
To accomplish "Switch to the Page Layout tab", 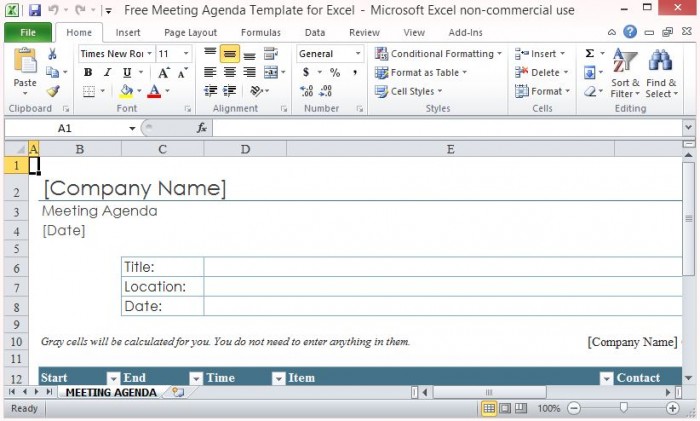I will (190, 32).
